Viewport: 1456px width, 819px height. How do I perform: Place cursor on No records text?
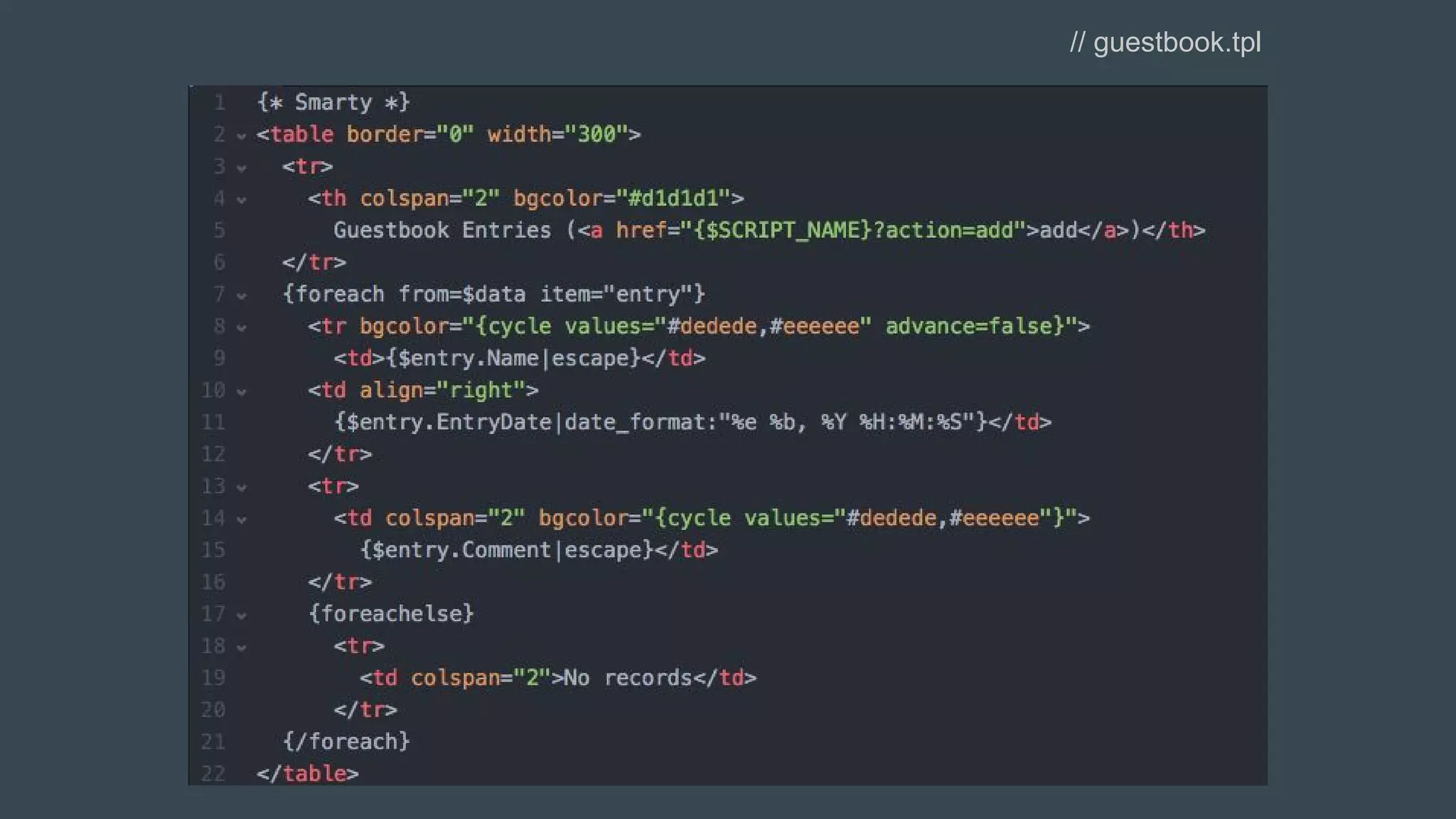pos(627,678)
